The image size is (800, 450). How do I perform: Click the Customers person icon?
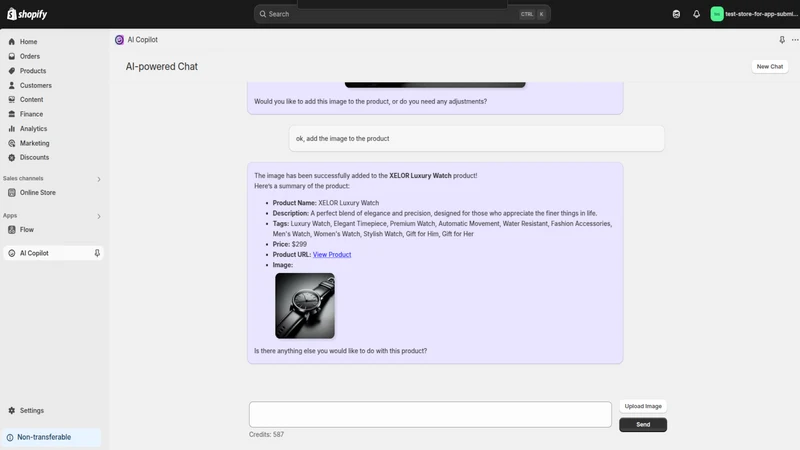(12, 85)
